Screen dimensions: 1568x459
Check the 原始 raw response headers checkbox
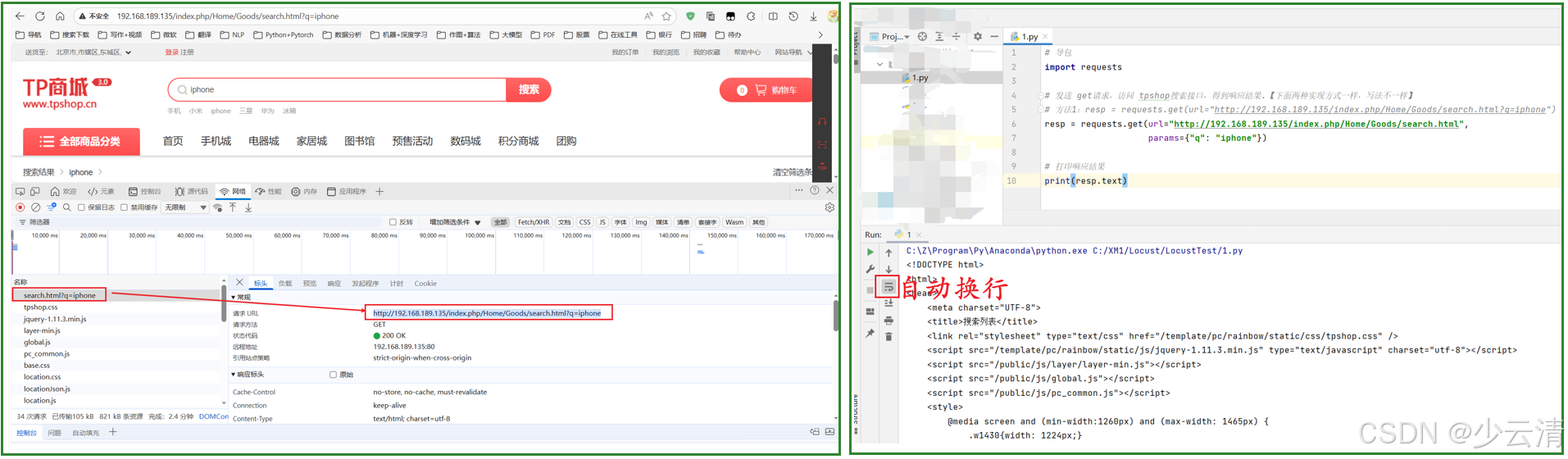tap(333, 375)
